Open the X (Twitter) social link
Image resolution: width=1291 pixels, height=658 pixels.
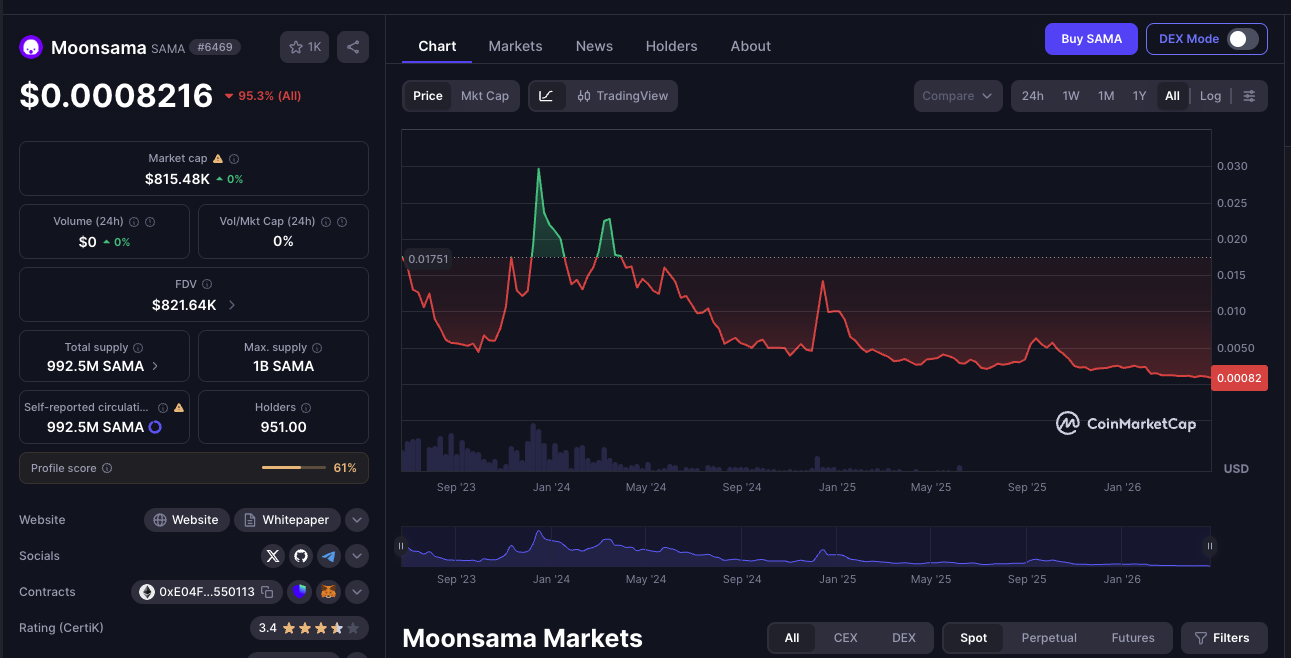272,556
